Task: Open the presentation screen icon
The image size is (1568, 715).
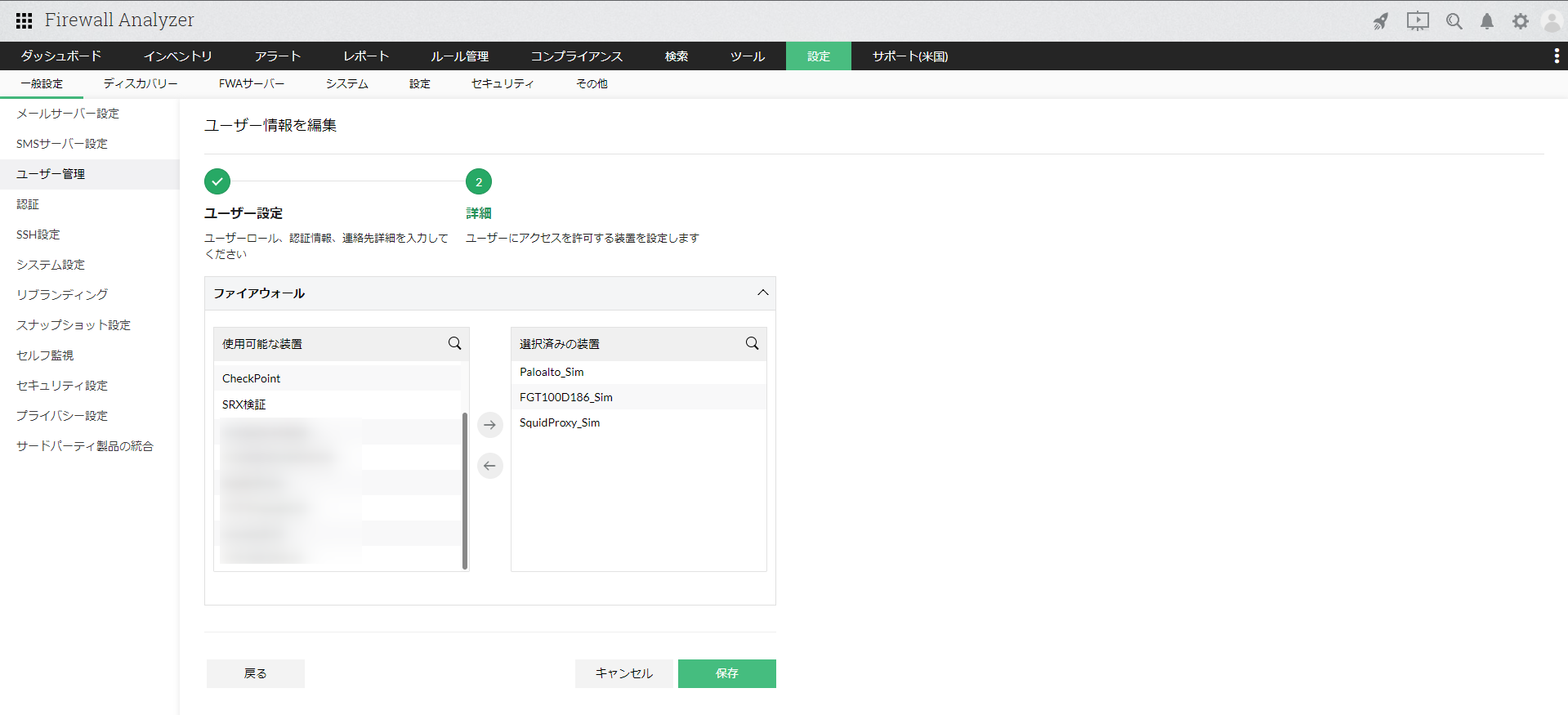Action: point(1418,21)
